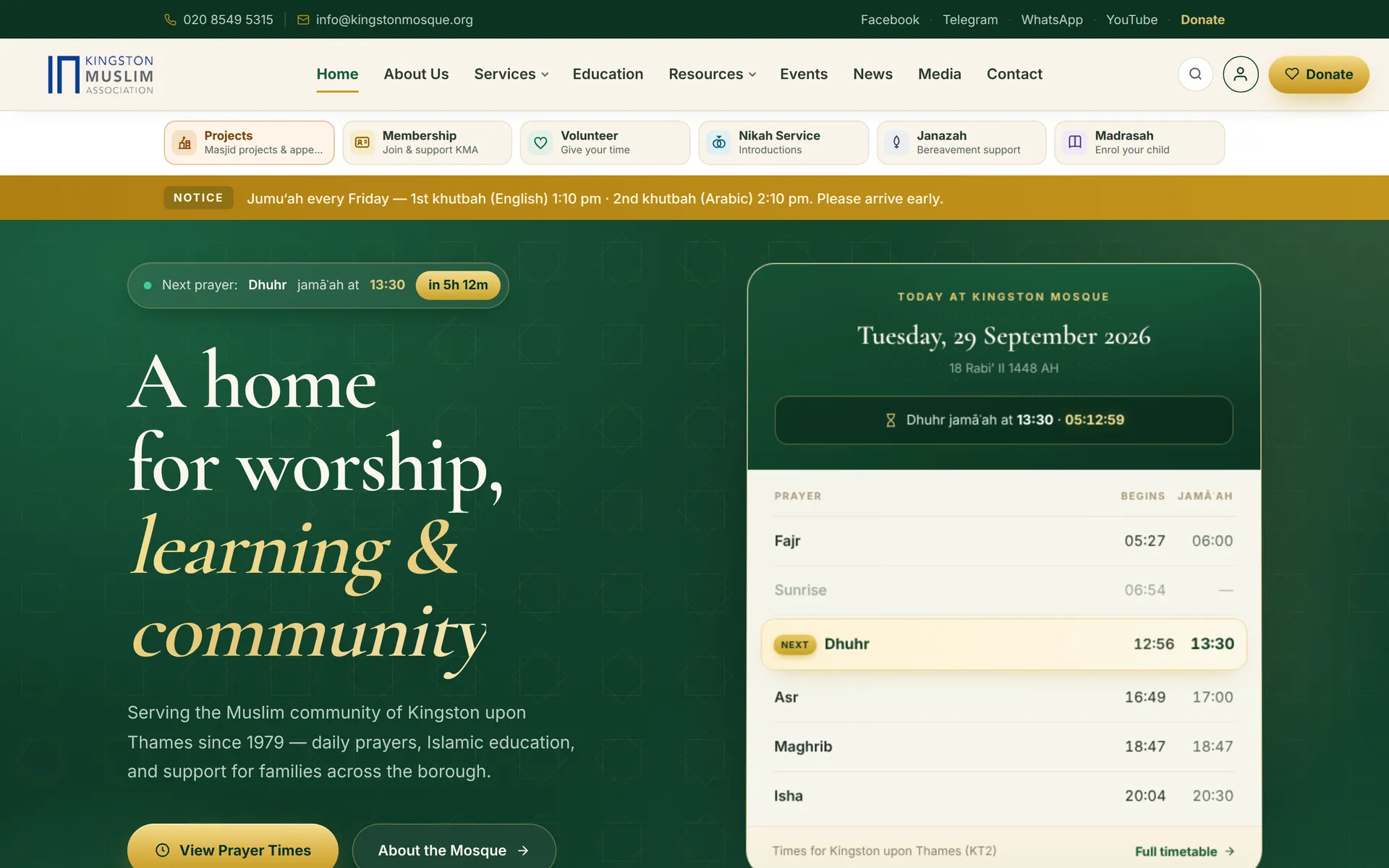Go to the Contact page
This screenshot has width=1389, height=868.
(1014, 74)
